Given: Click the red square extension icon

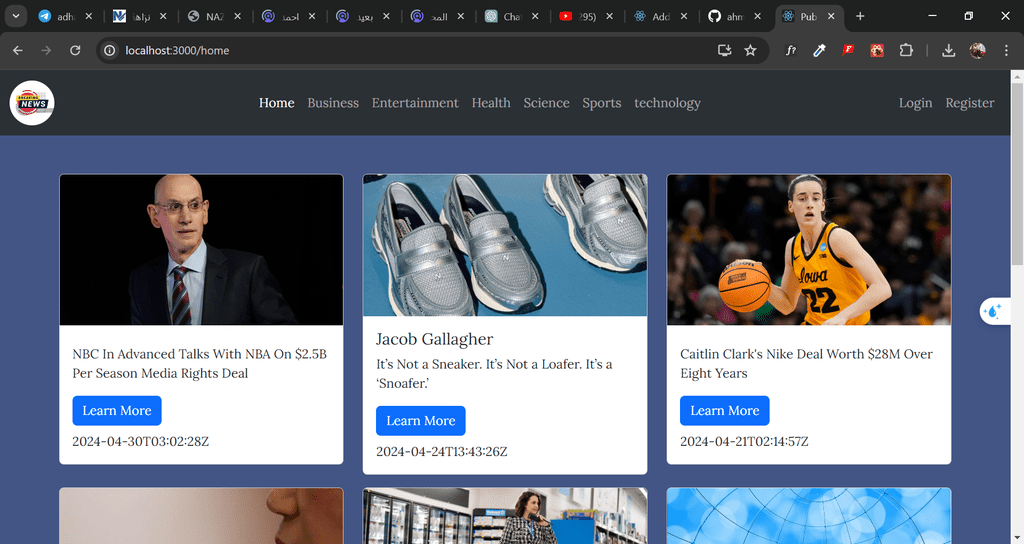Looking at the screenshot, I should click(877, 50).
